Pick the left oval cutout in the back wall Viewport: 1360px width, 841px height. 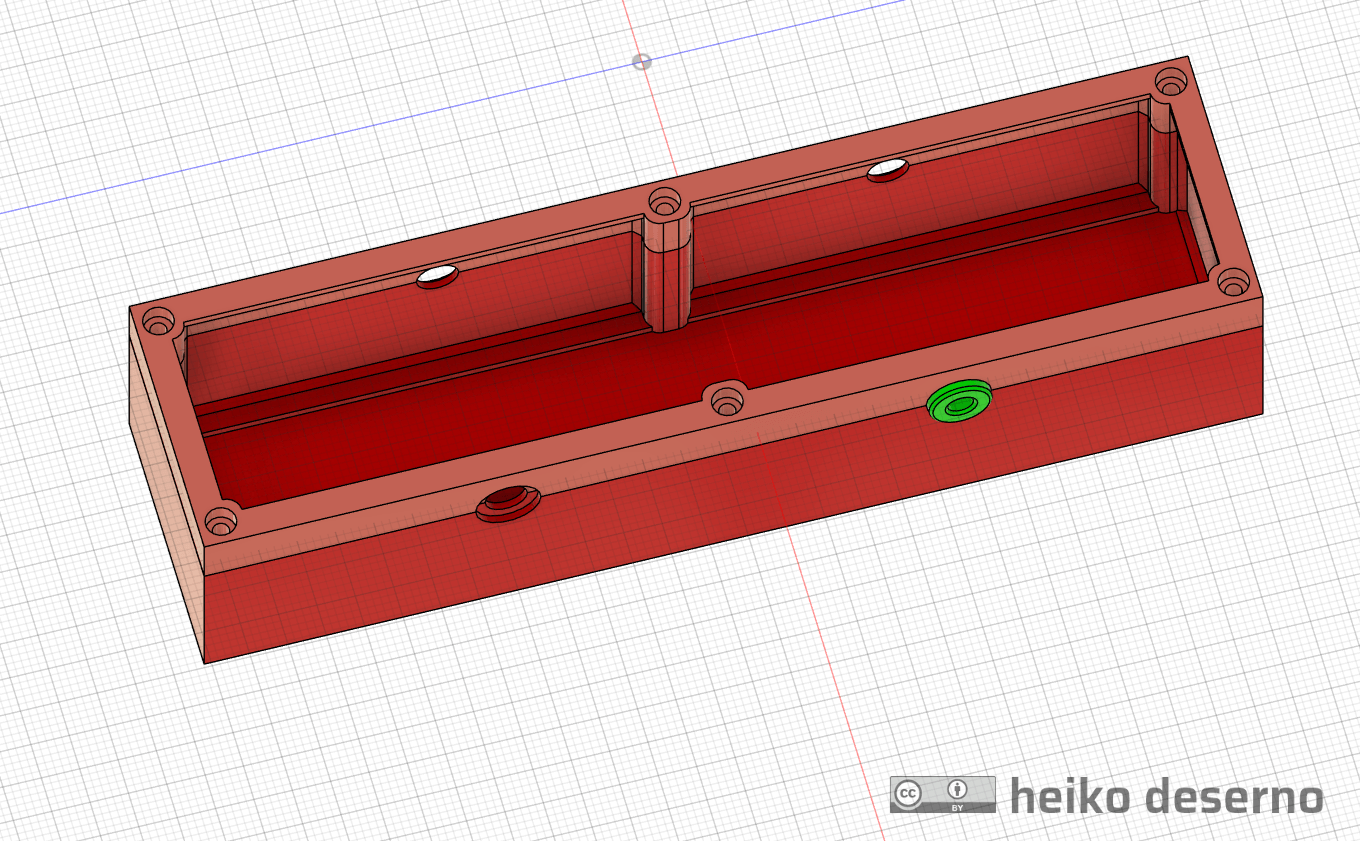[437, 277]
